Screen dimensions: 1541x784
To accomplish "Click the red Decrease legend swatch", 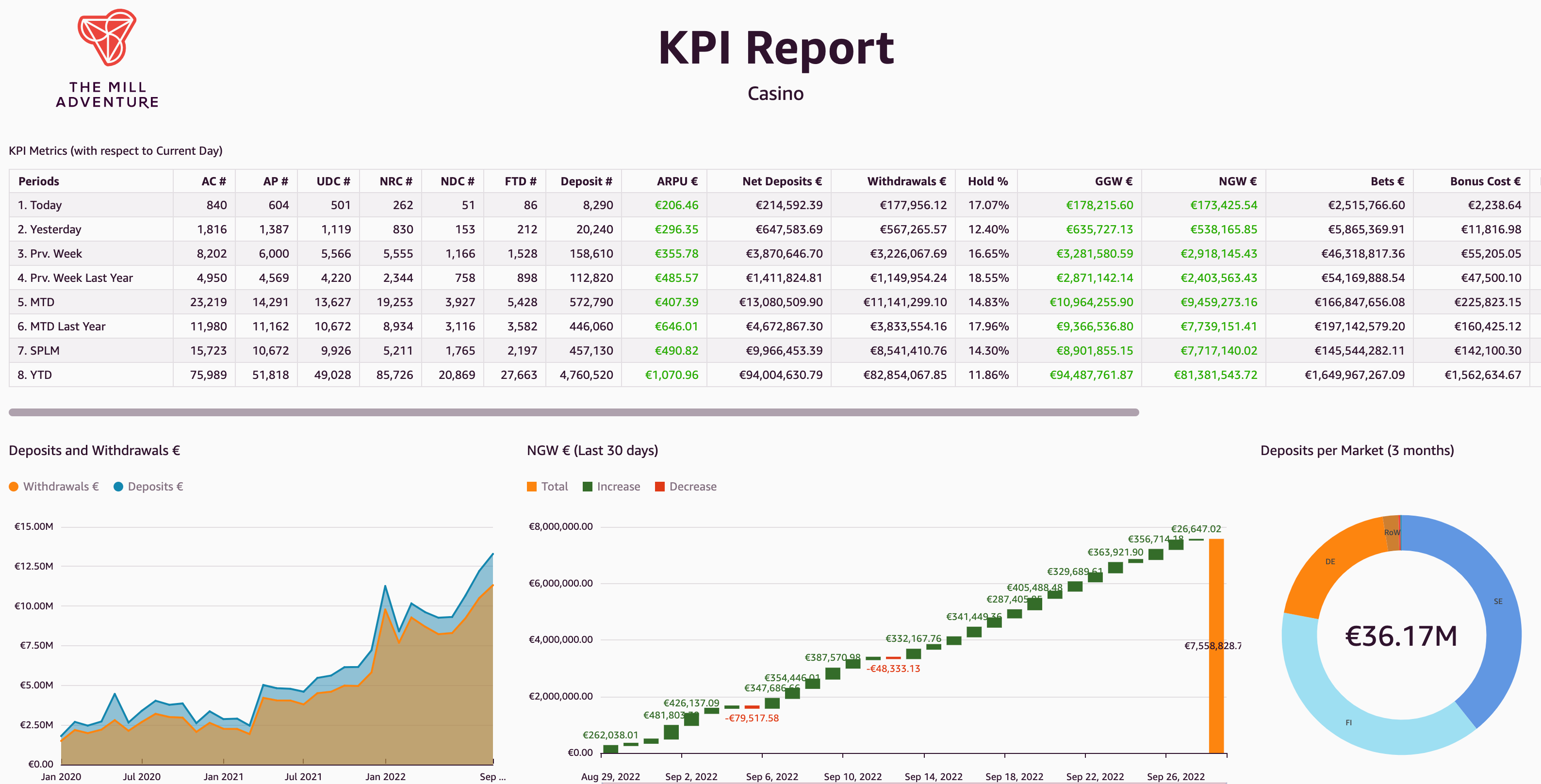I will coord(660,487).
